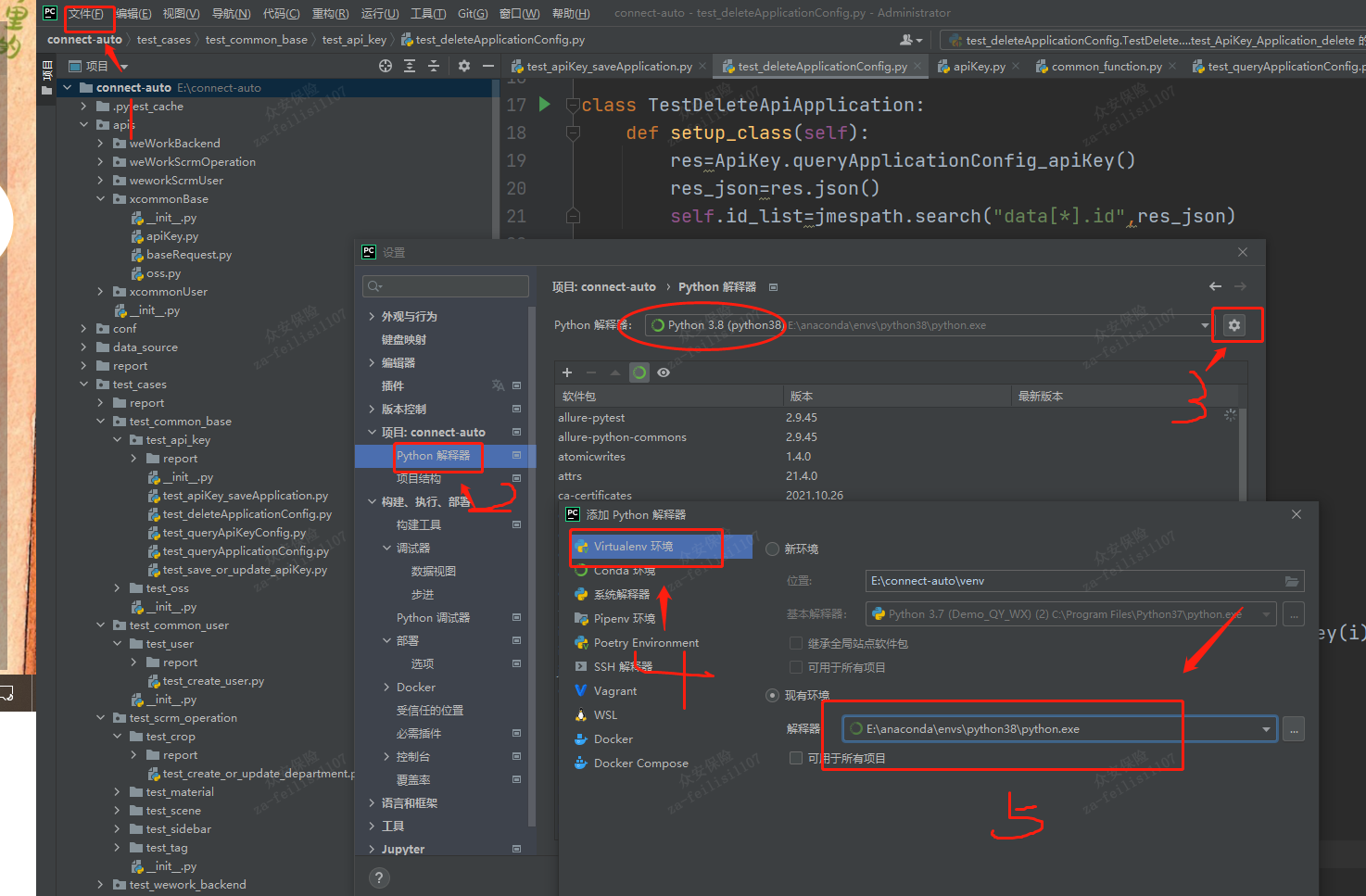Check the 继承全局站点软件包 checkbox
The height and width of the screenshot is (896, 1366).
point(795,643)
